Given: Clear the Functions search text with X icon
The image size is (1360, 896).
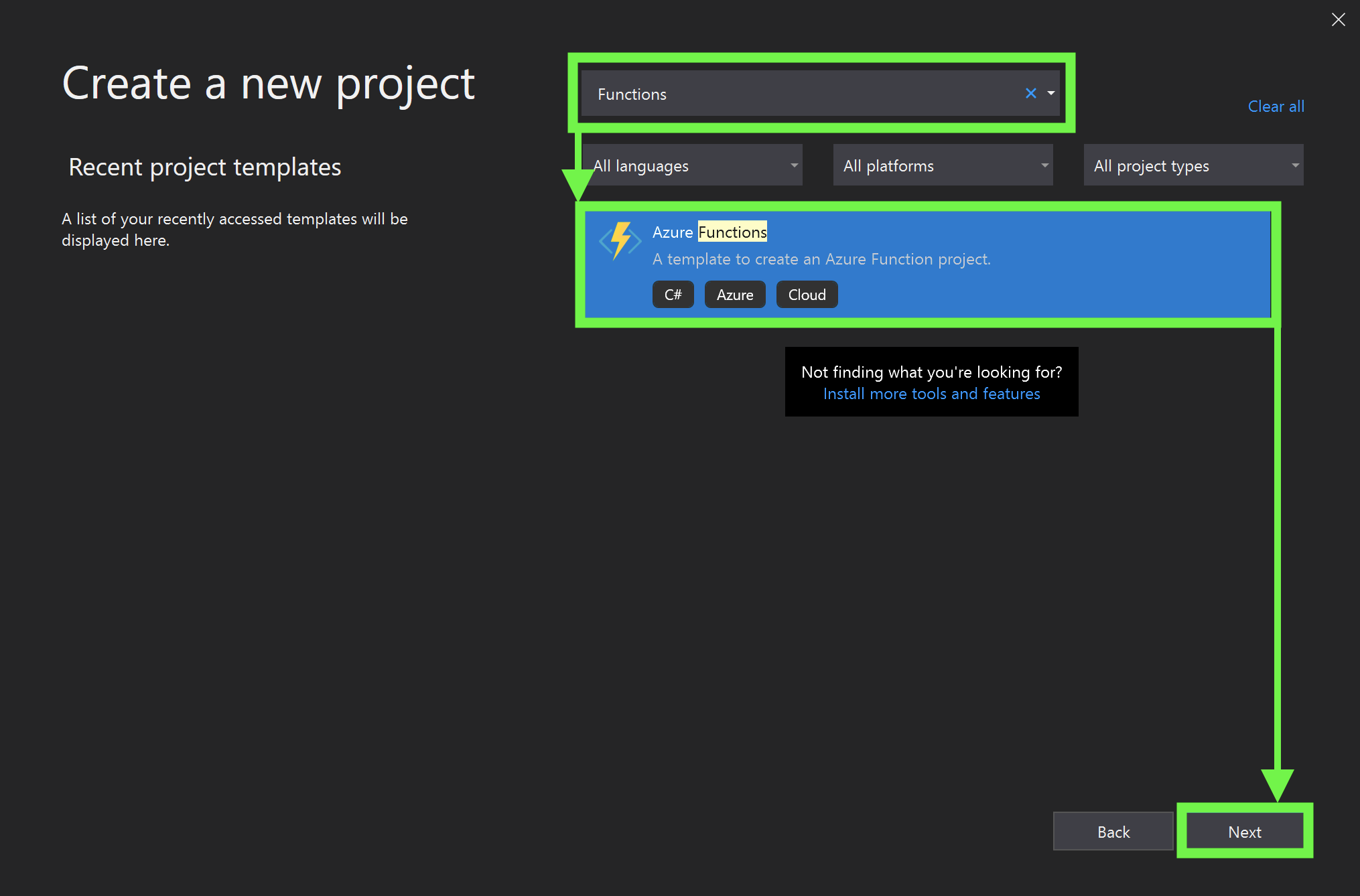Looking at the screenshot, I should click(1030, 94).
